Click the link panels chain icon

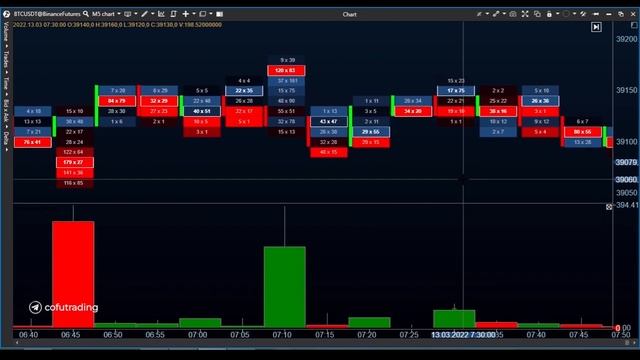click(496, 14)
